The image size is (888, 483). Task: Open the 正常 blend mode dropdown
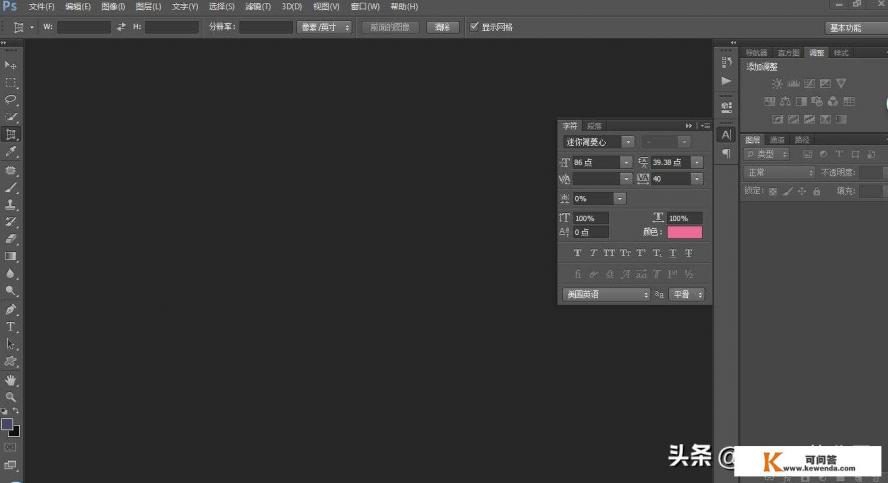click(x=779, y=172)
